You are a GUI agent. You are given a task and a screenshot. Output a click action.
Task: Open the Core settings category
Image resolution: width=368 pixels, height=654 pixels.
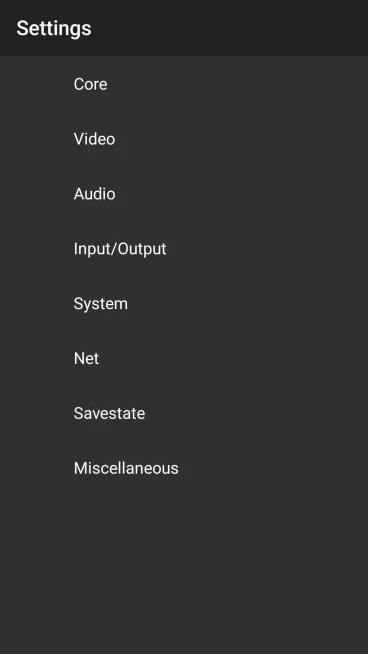pos(184,84)
